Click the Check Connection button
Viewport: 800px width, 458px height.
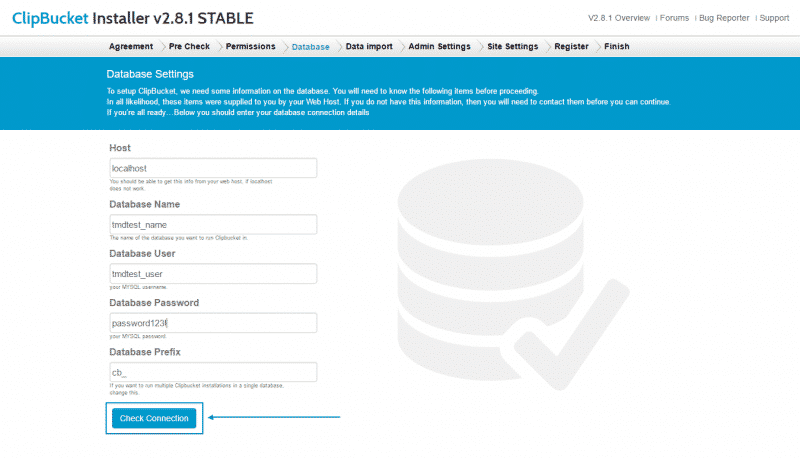[x=154, y=418]
